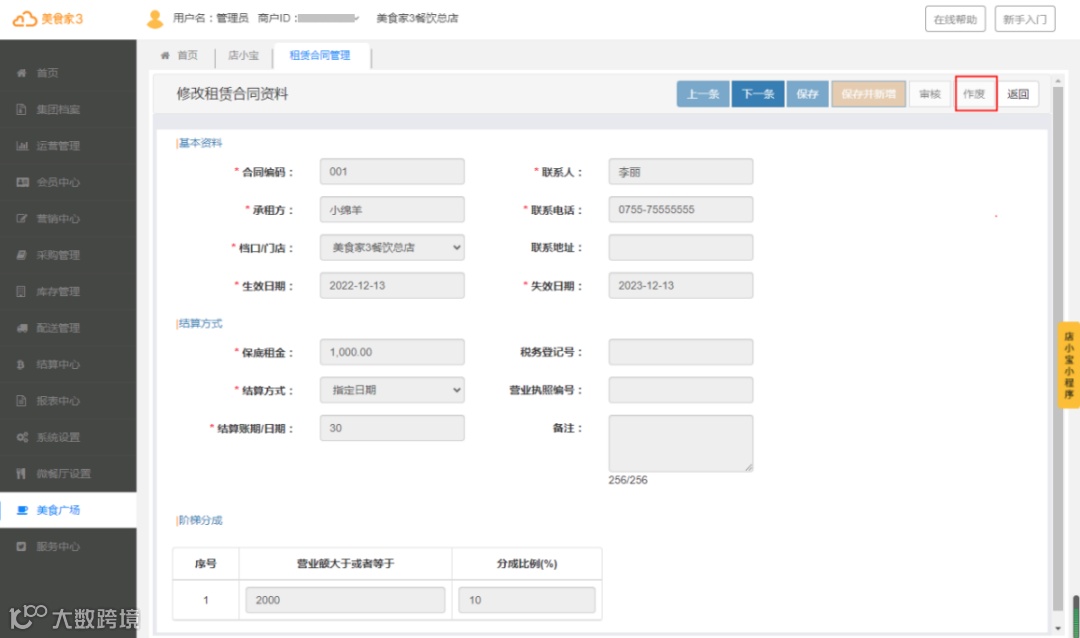Open the 店小宝小程序 side tab

point(1068,365)
